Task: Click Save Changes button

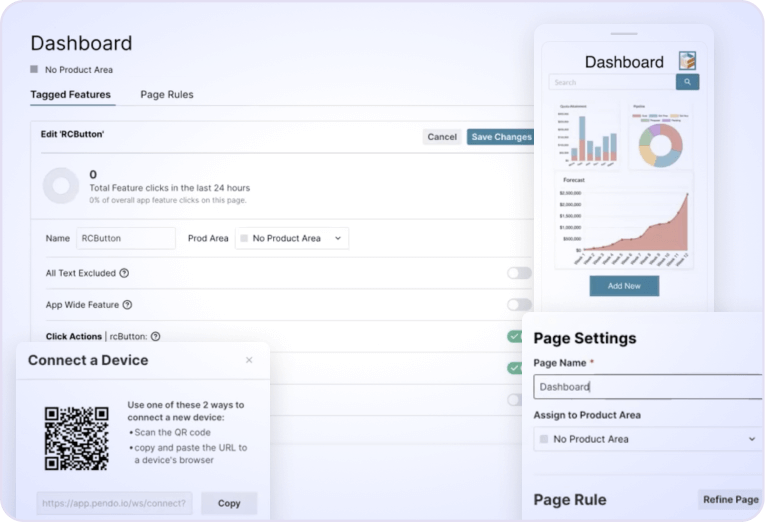Action: point(501,137)
